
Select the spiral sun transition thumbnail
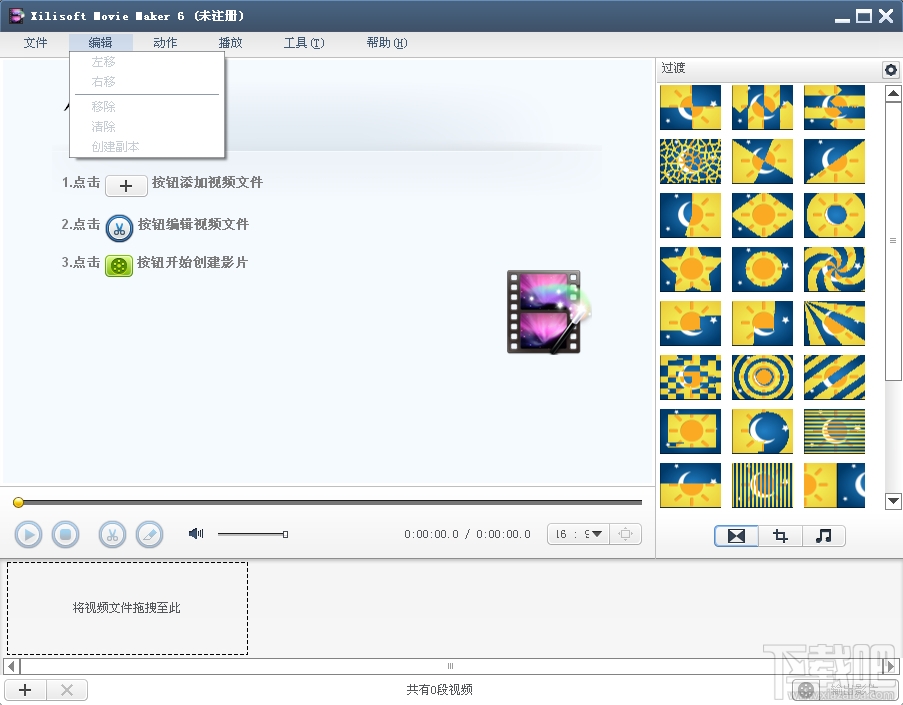(x=834, y=270)
